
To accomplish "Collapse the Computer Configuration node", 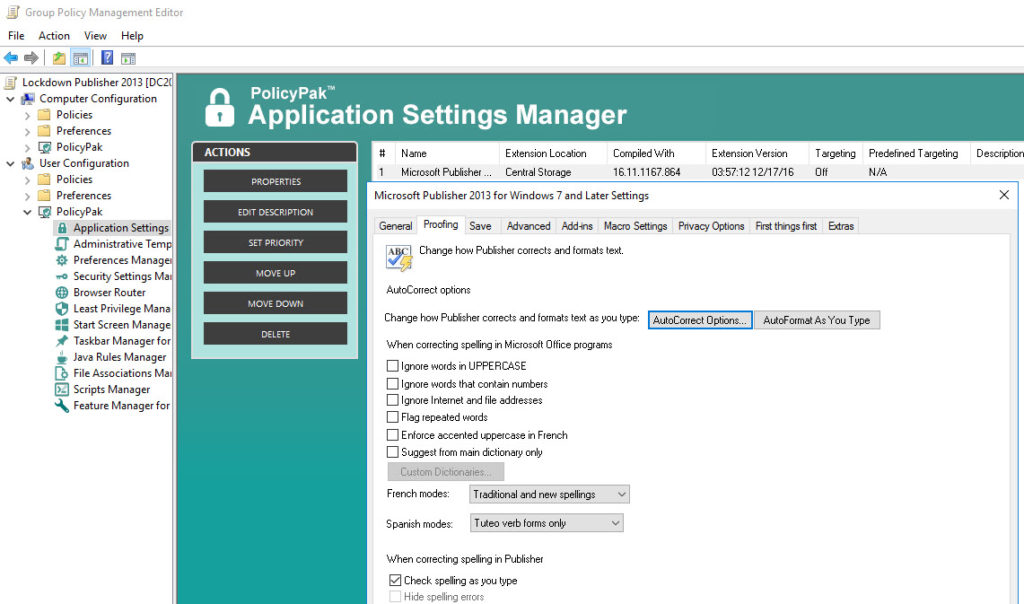I will (x=10, y=99).
